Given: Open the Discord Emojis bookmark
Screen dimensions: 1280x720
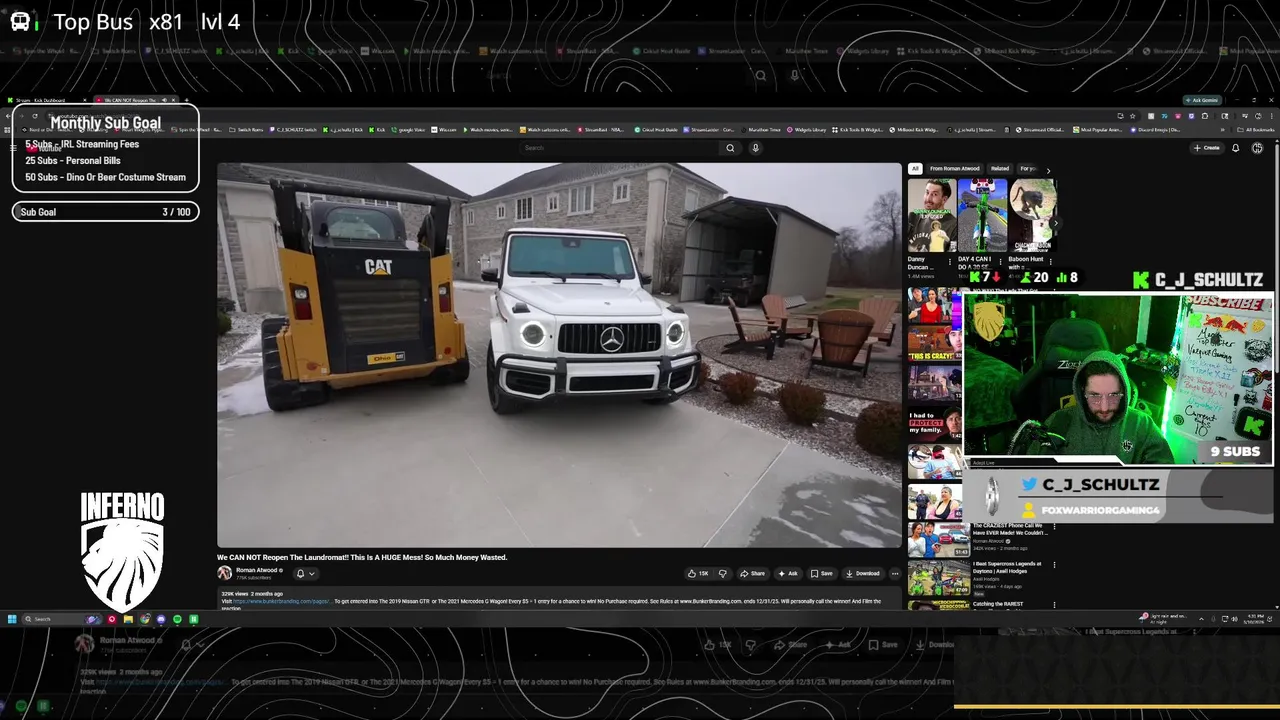Looking at the screenshot, I should pyautogui.click(x=1155, y=129).
